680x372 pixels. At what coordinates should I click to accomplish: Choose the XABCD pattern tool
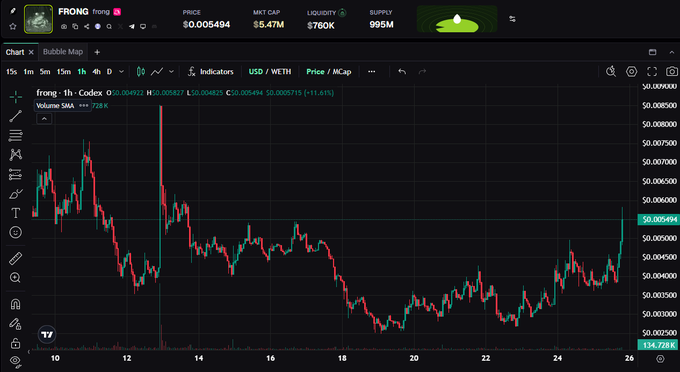coord(15,155)
